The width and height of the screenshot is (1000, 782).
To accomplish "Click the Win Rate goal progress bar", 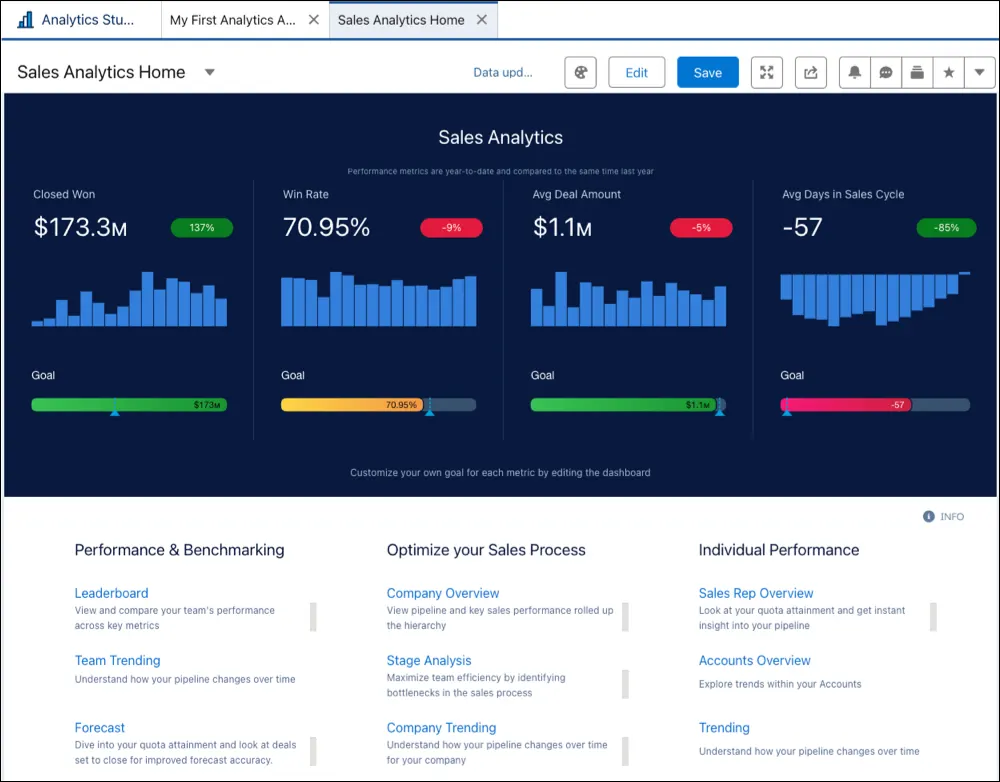I will (379, 405).
